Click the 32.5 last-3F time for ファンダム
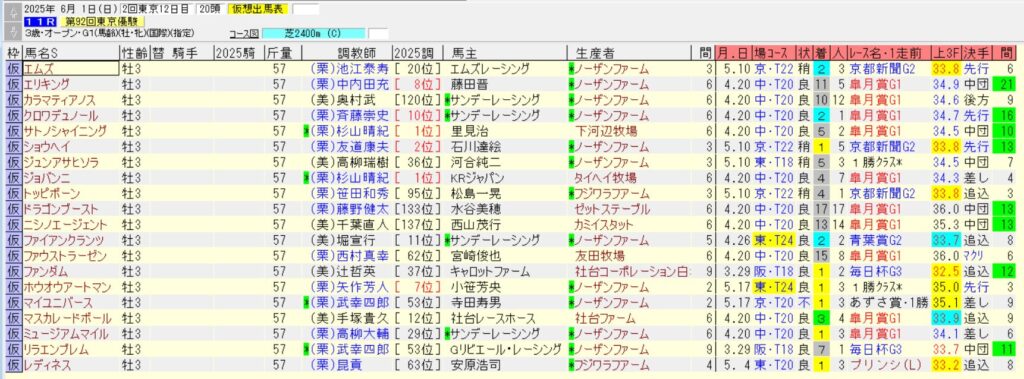 [x=946, y=272]
